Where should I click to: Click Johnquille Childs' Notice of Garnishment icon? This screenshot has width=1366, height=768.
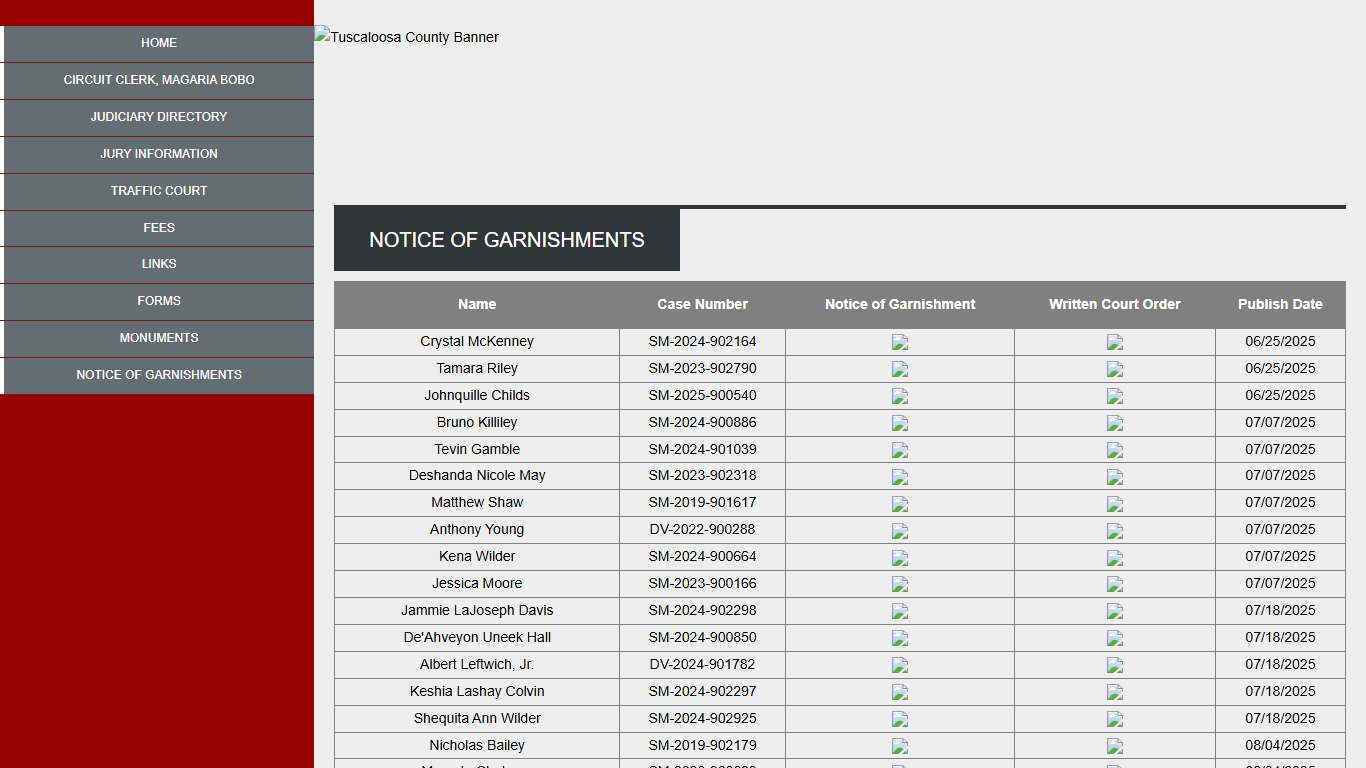(900, 396)
